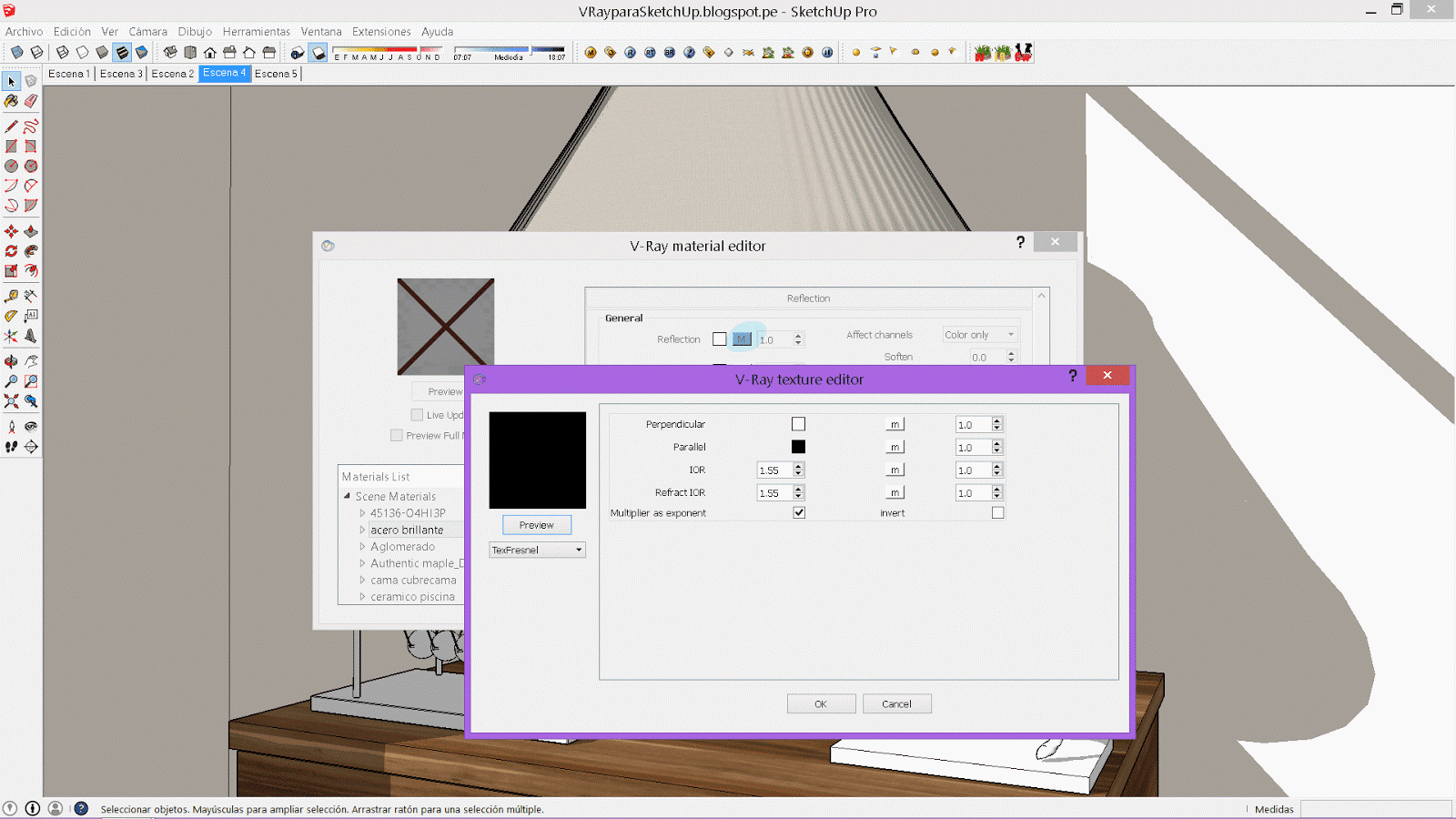Viewport: 1456px width, 819px height.
Task: Select the Rectangle drawing tool
Action: (x=11, y=144)
